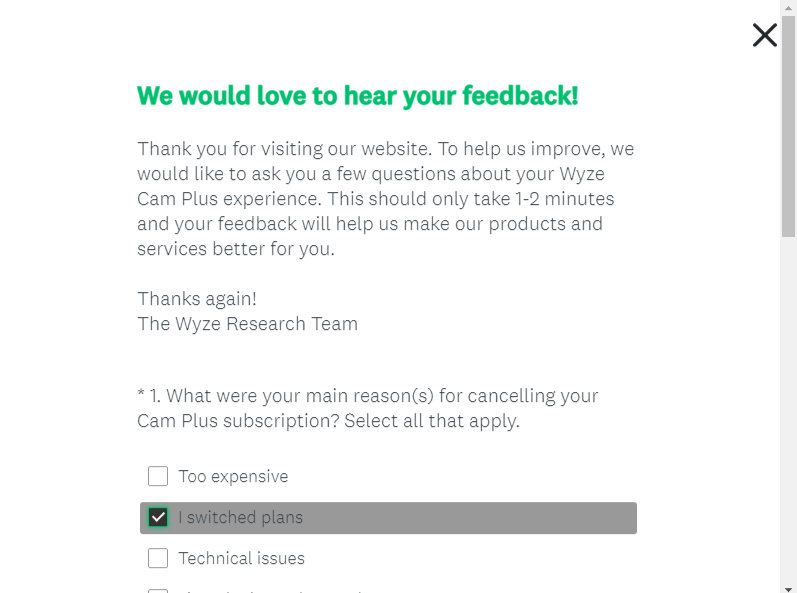
Task: Select the partially visible fourth checkbox
Action: tap(158, 590)
